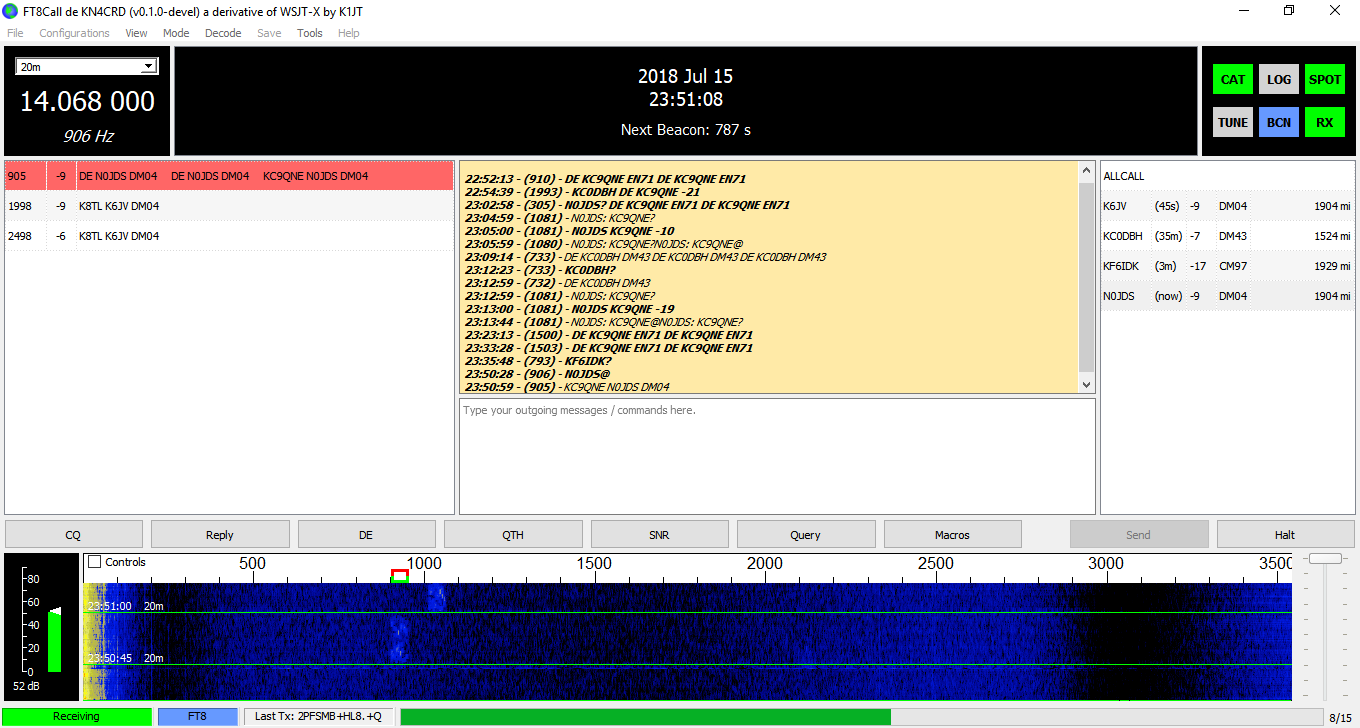The width and height of the screenshot is (1360, 728).
Task: Click the SNR button
Action: click(659, 535)
